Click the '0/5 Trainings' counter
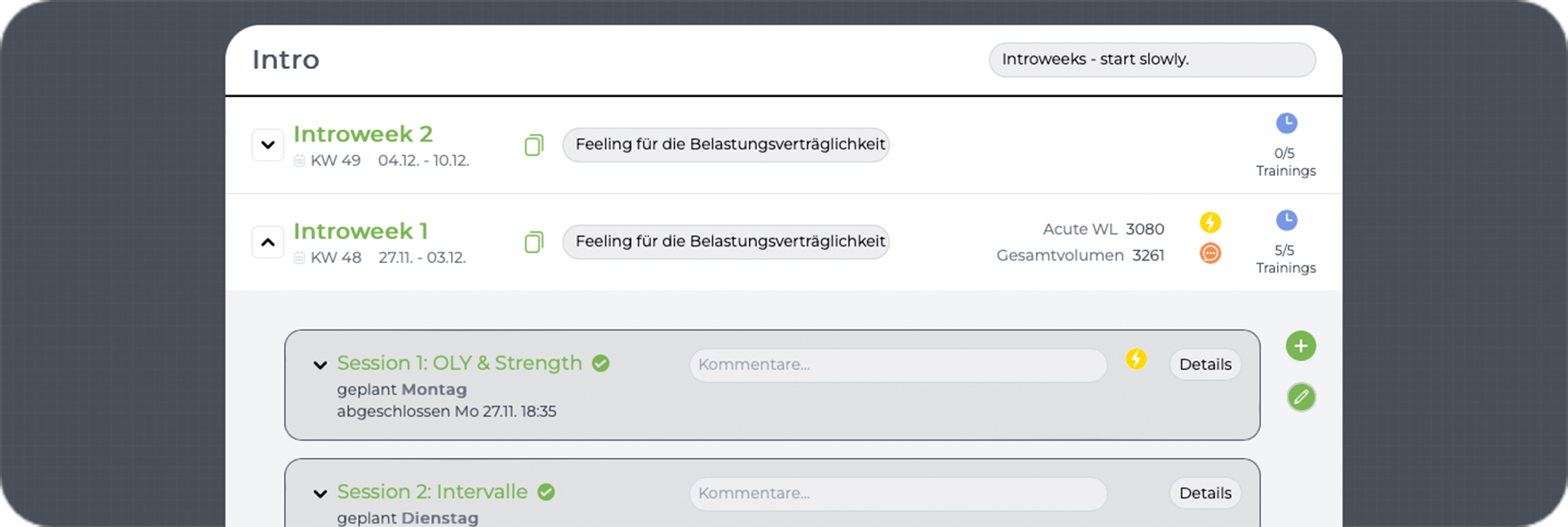Image resolution: width=1568 pixels, height=527 pixels. (x=1286, y=162)
